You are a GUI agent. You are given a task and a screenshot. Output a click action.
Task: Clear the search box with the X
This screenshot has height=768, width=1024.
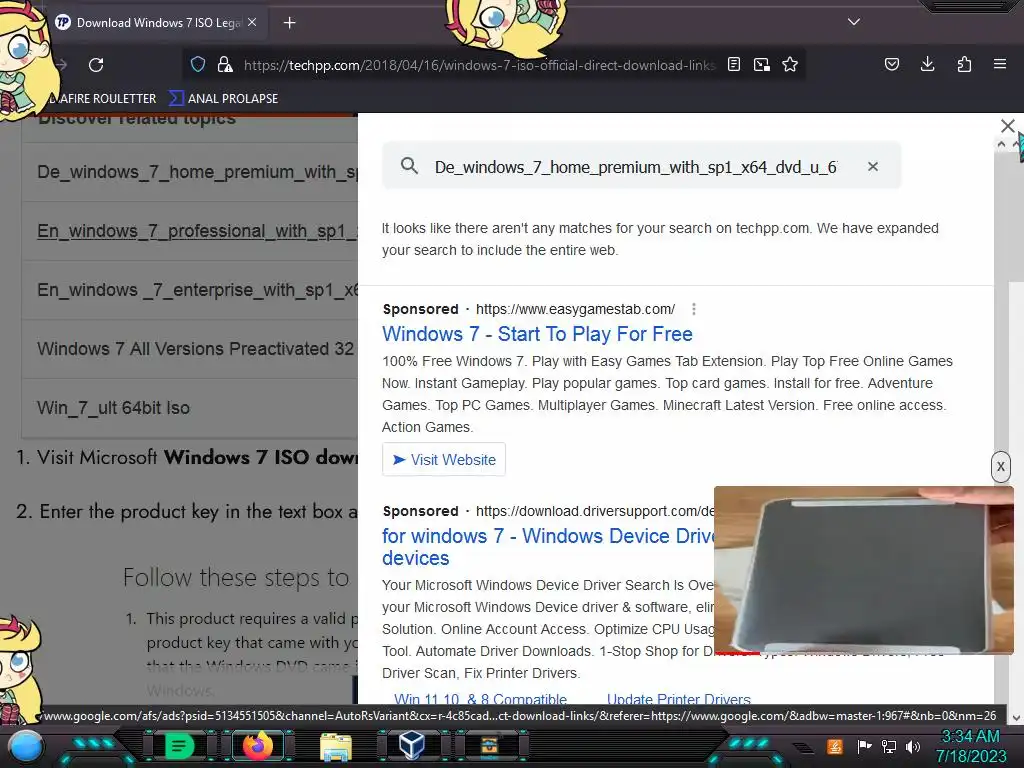coord(872,167)
